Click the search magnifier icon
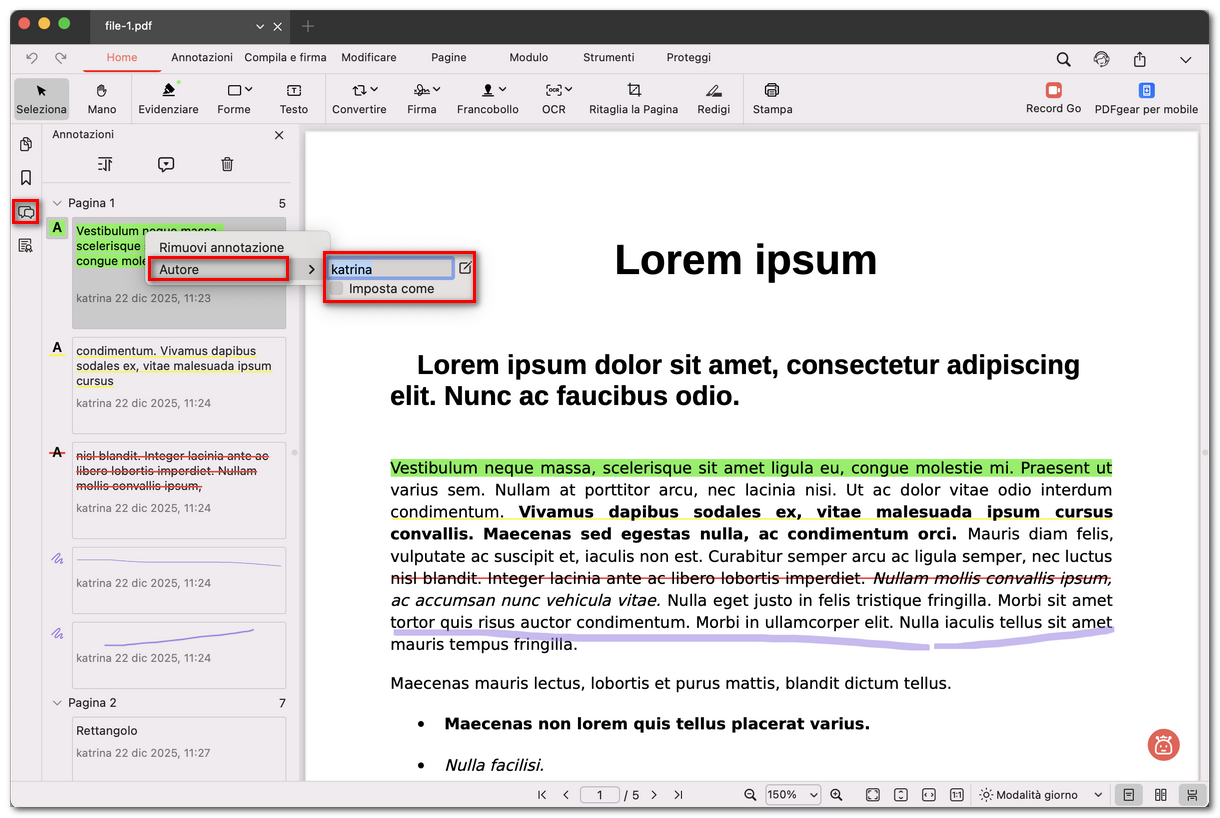Screen dimensions: 1220x818 click(1063, 59)
